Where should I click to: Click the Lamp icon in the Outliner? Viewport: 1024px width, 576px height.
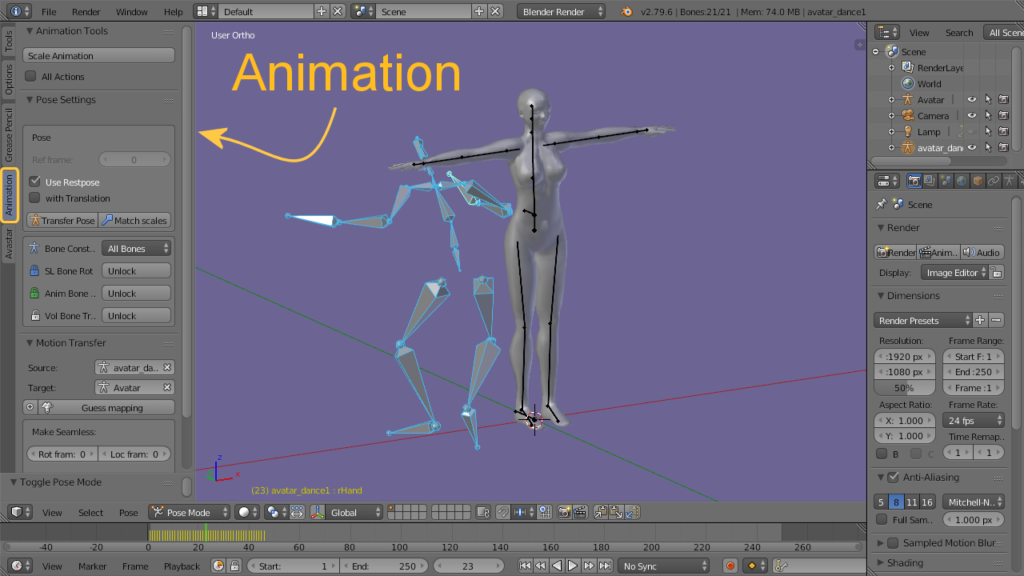pyautogui.click(x=908, y=131)
